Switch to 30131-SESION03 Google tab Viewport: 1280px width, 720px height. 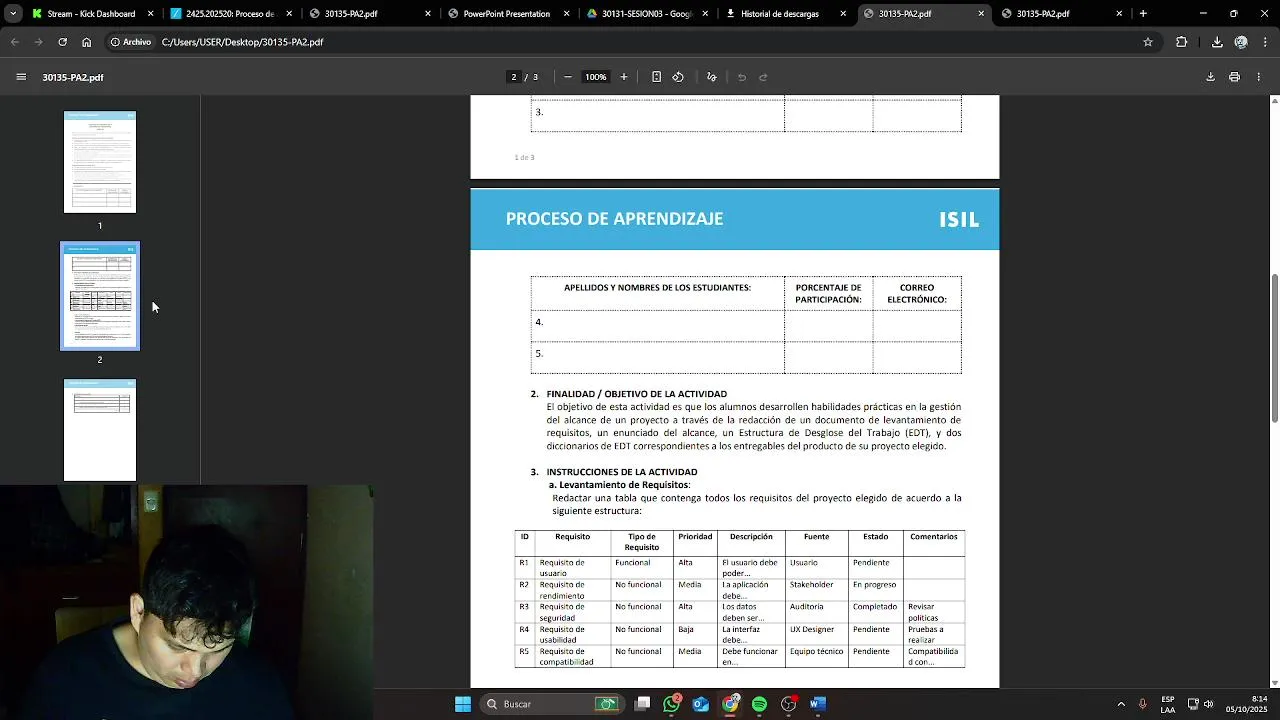646,14
